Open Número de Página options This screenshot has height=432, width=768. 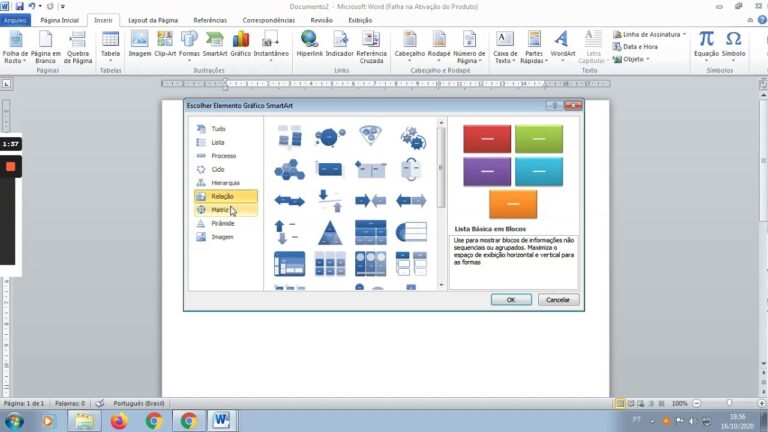pos(469,48)
